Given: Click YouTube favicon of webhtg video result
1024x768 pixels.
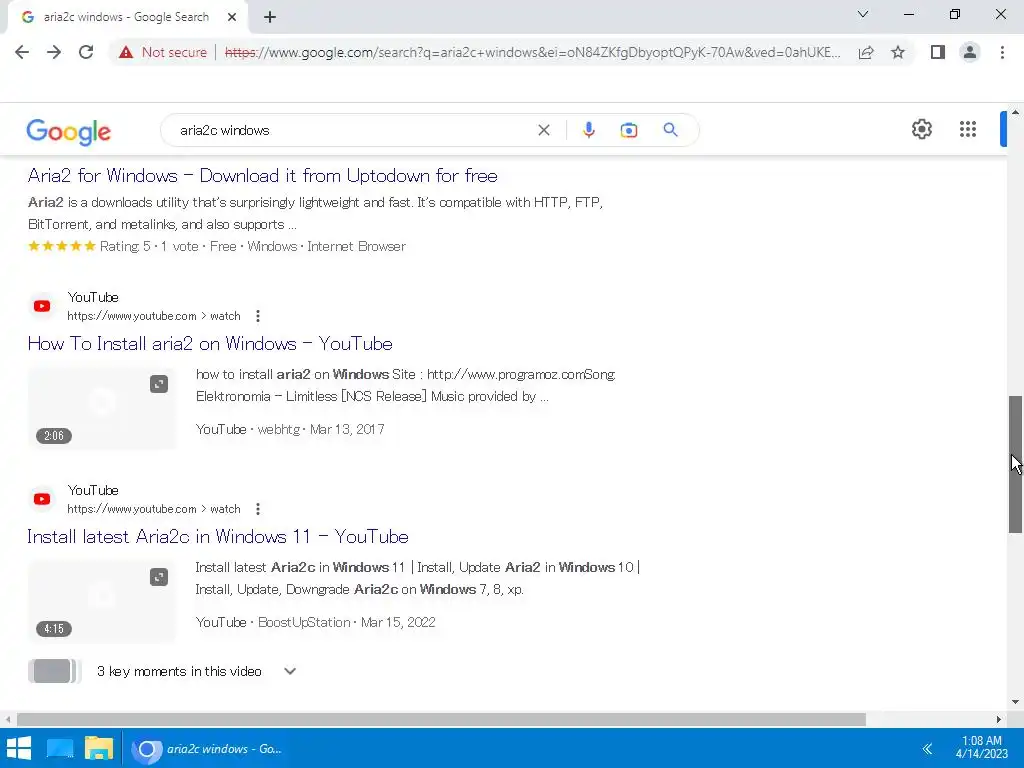Looking at the screenshot, I should (x=42, y=306).
